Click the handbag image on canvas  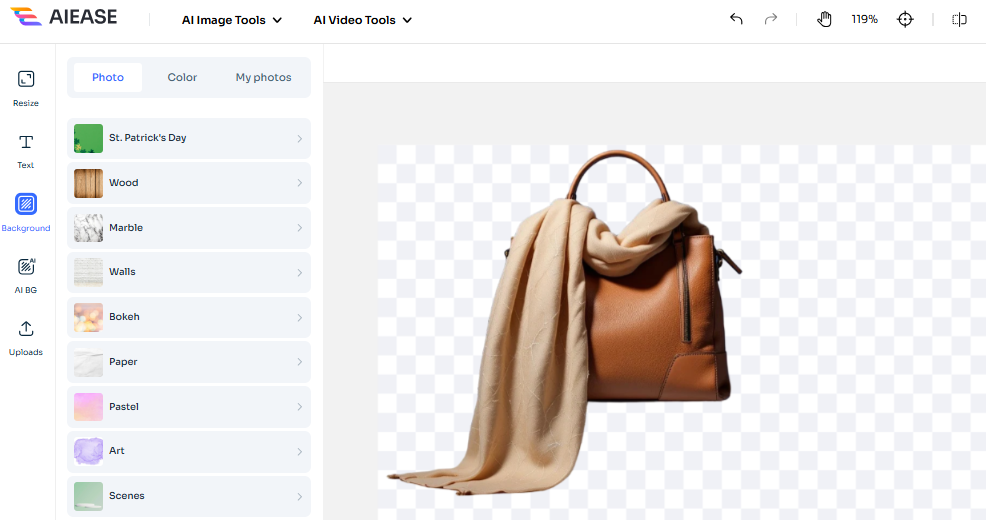(x=650, y=320)
